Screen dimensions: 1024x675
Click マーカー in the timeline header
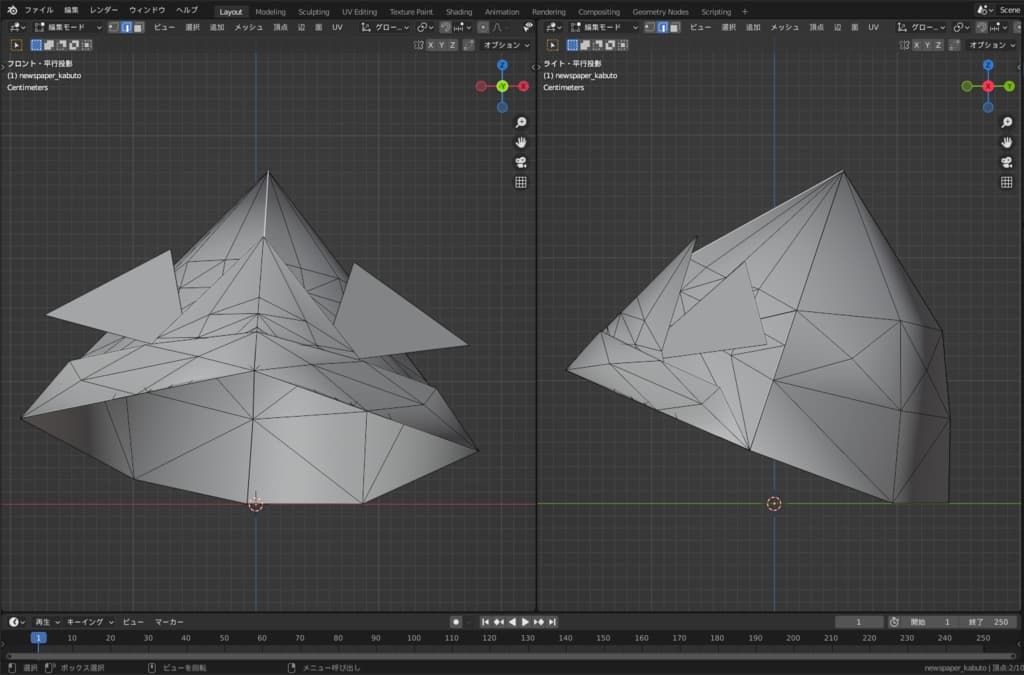point(169,622)
